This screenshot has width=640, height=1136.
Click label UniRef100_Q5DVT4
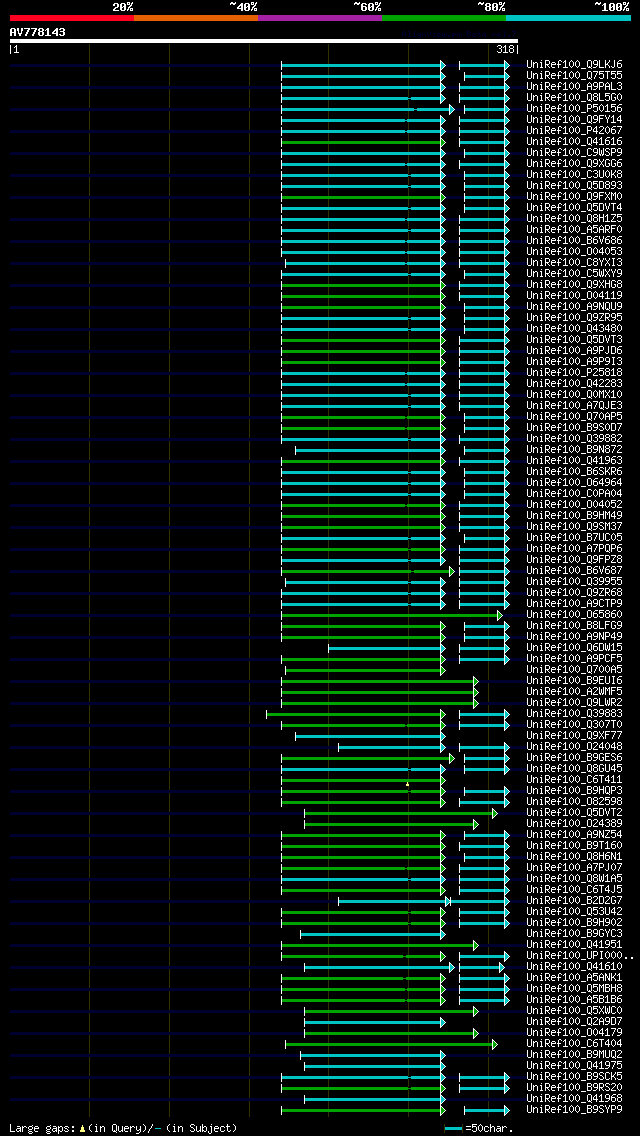[x=574, y=207]
